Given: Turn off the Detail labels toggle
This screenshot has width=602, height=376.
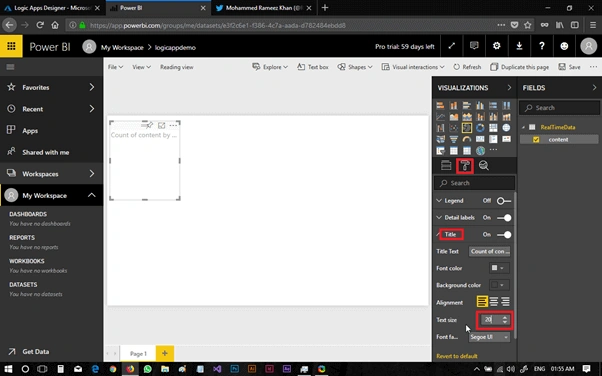Looking at the screenshot, I should click(504, 218).
